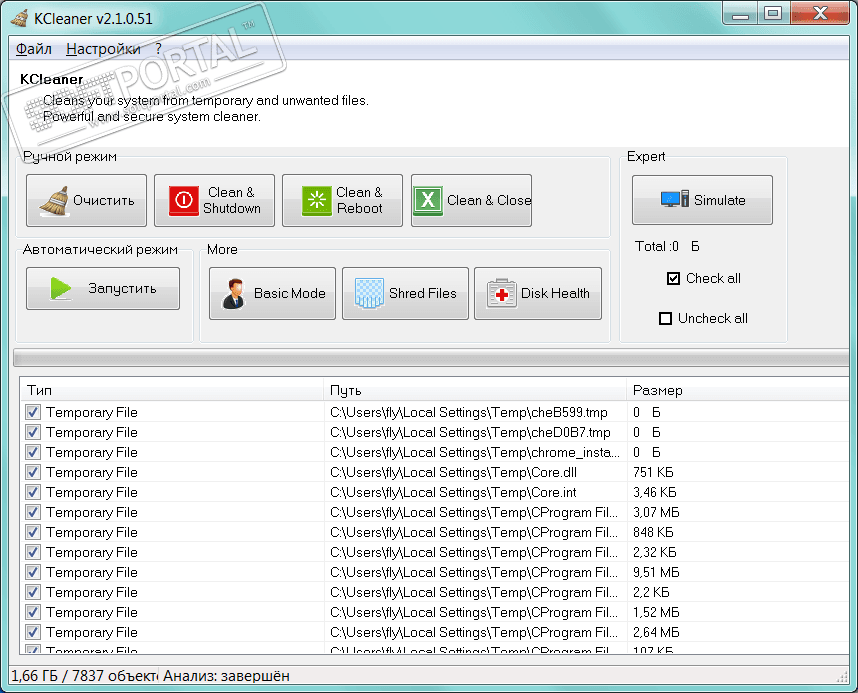Select path Temp\Core.dll

(x=453, y=472)
